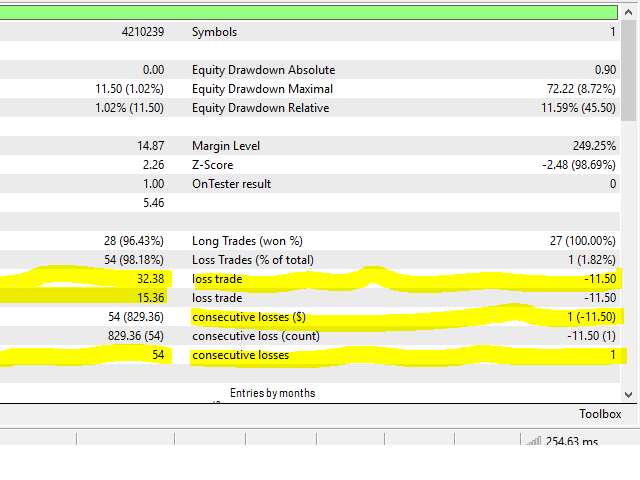Click the 249.25% margin level value
Screen dimensions: 640x480
(590, 146)
